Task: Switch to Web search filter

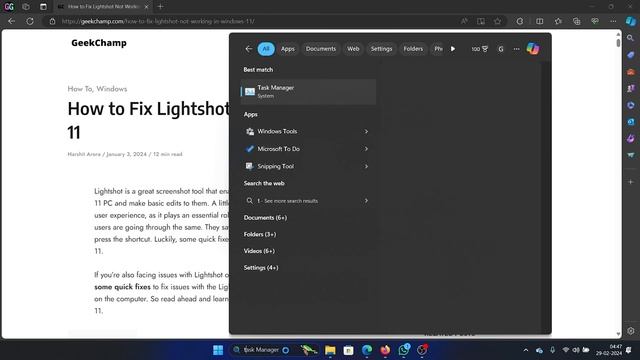Action: 353,49
